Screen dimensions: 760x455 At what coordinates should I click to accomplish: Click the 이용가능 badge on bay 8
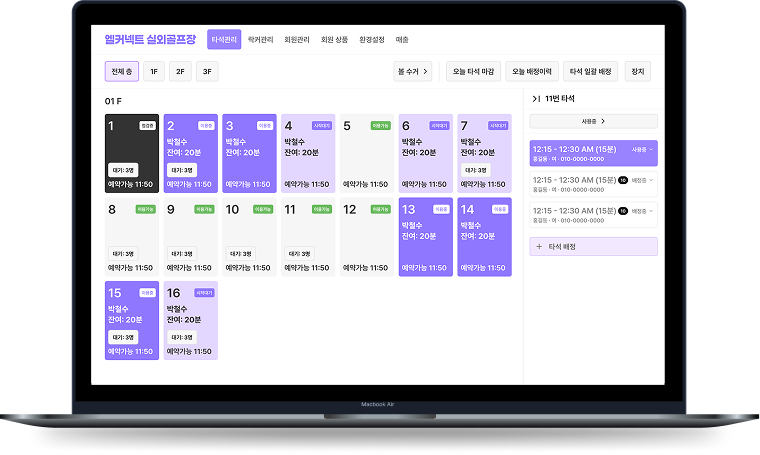click(x=146, y=209)
